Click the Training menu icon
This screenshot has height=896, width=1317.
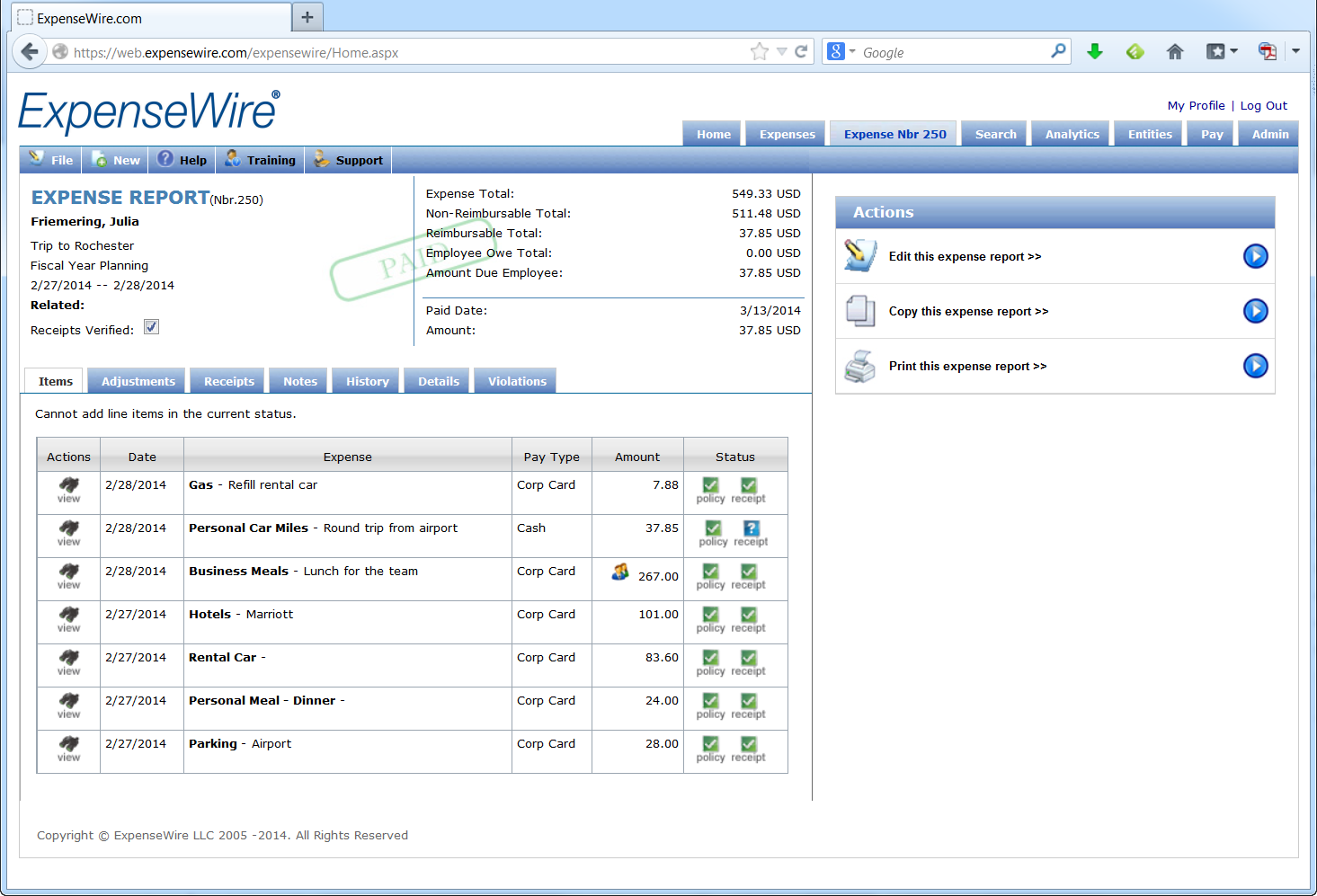[230, 159]
